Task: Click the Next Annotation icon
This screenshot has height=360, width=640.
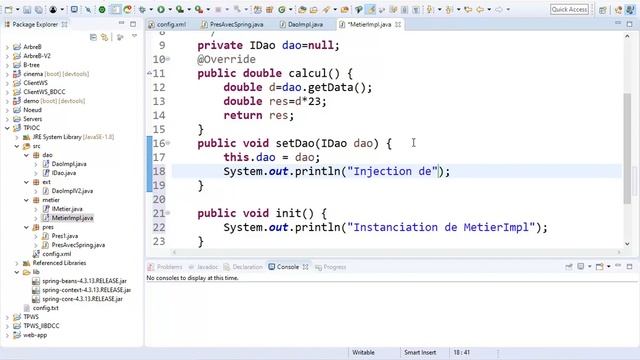Action: (430, 9)
